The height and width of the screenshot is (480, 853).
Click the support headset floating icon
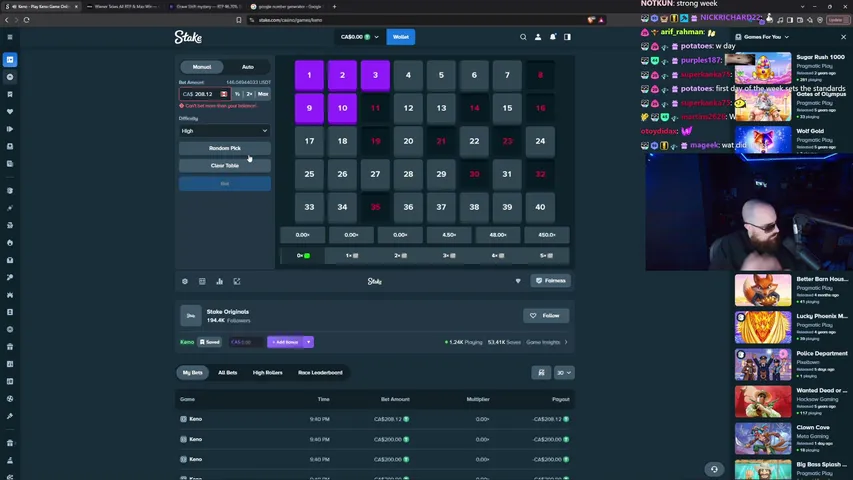714,469
